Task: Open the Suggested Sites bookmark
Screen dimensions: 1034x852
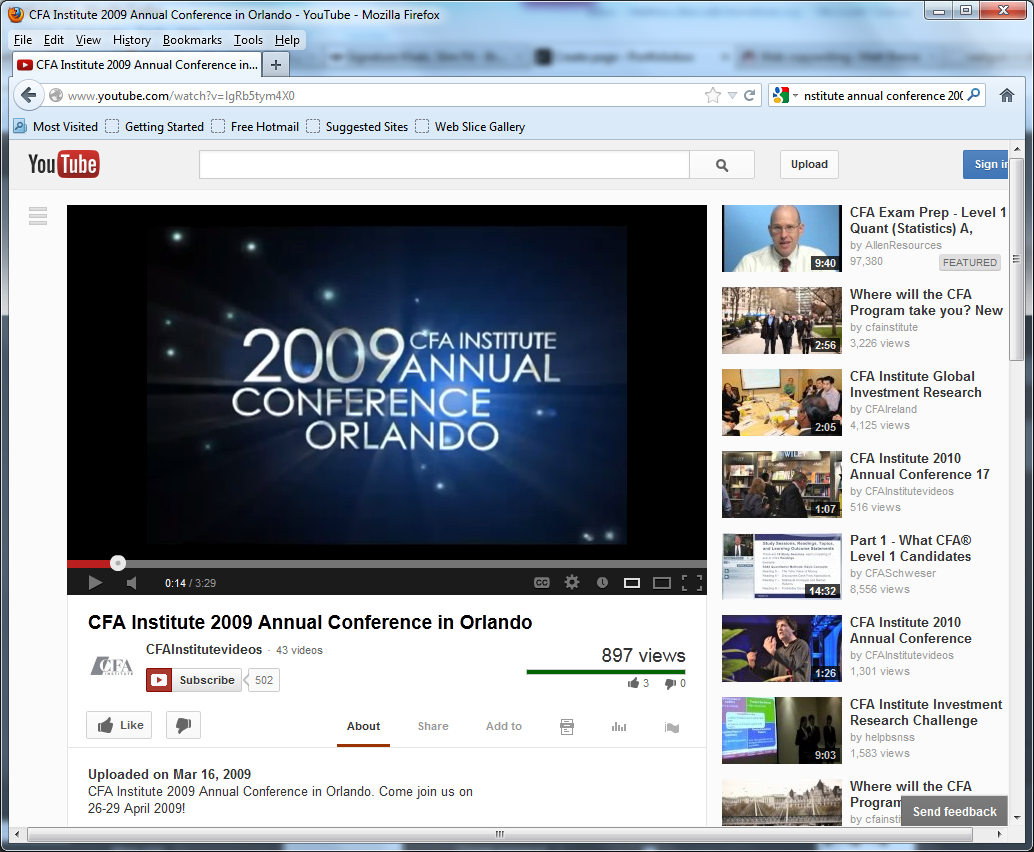Action: (x=357, y=127)
